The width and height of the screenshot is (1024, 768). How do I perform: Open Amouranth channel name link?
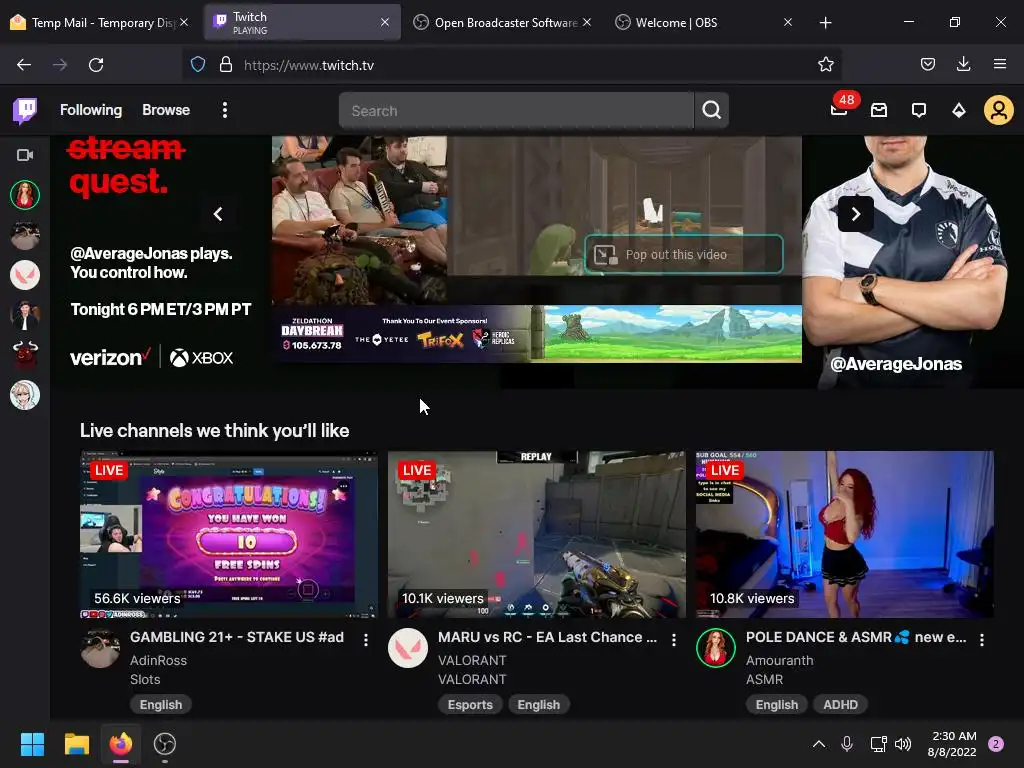tap(780, 660)
